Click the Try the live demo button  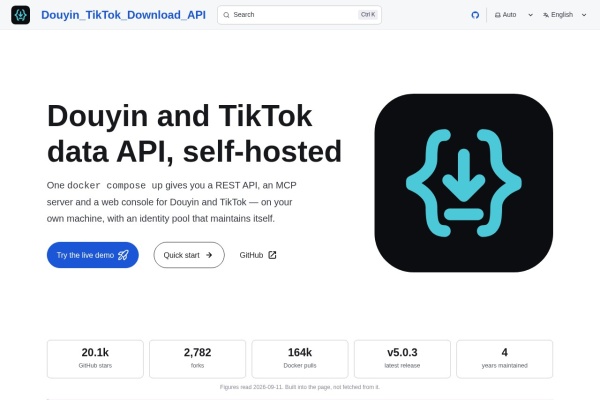[93, 255]
